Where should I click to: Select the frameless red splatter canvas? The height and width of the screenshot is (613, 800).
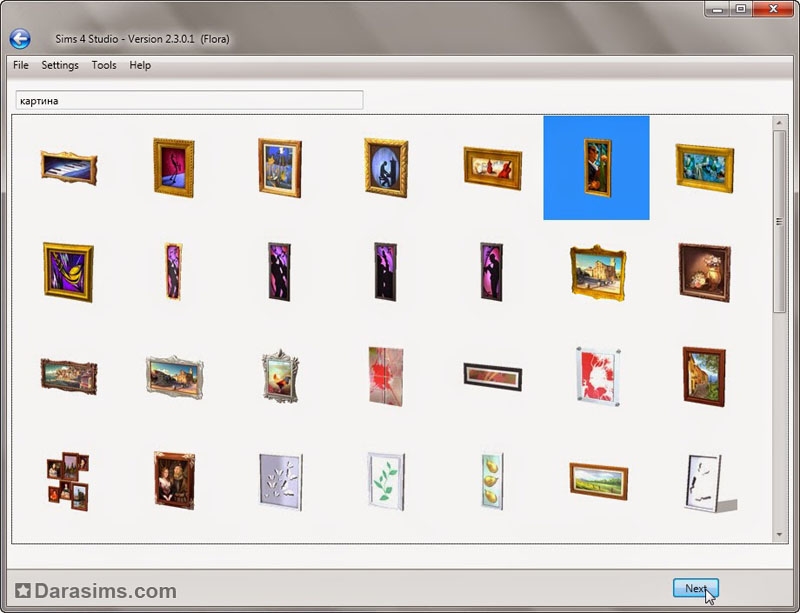386,376
